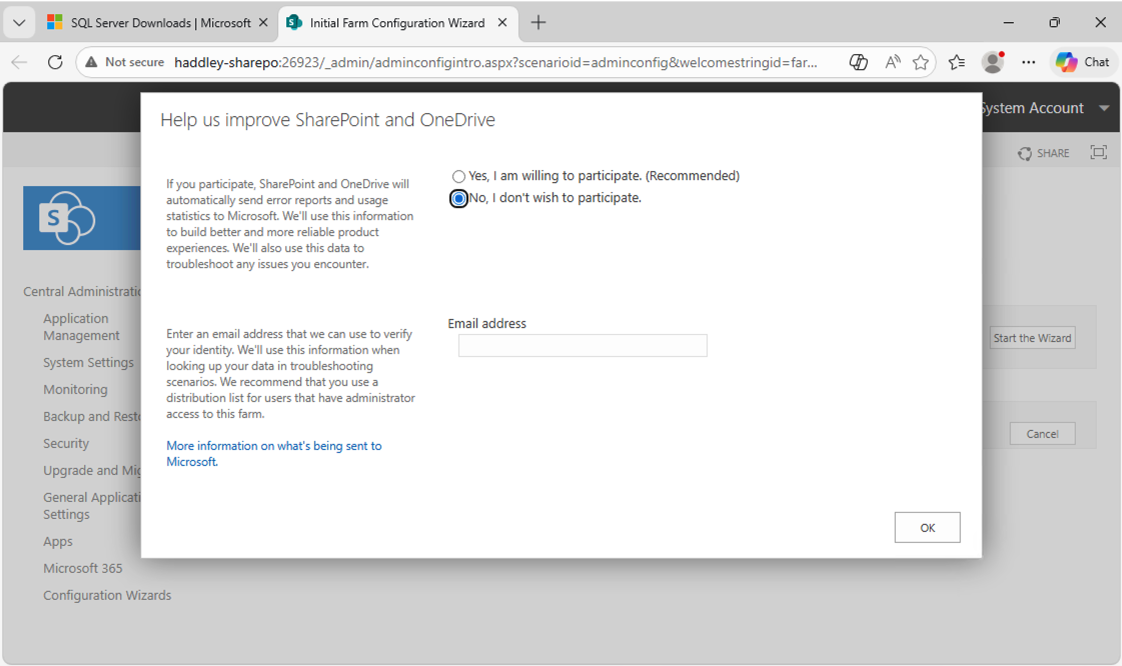Open the Copilot Chat button

1083,62
